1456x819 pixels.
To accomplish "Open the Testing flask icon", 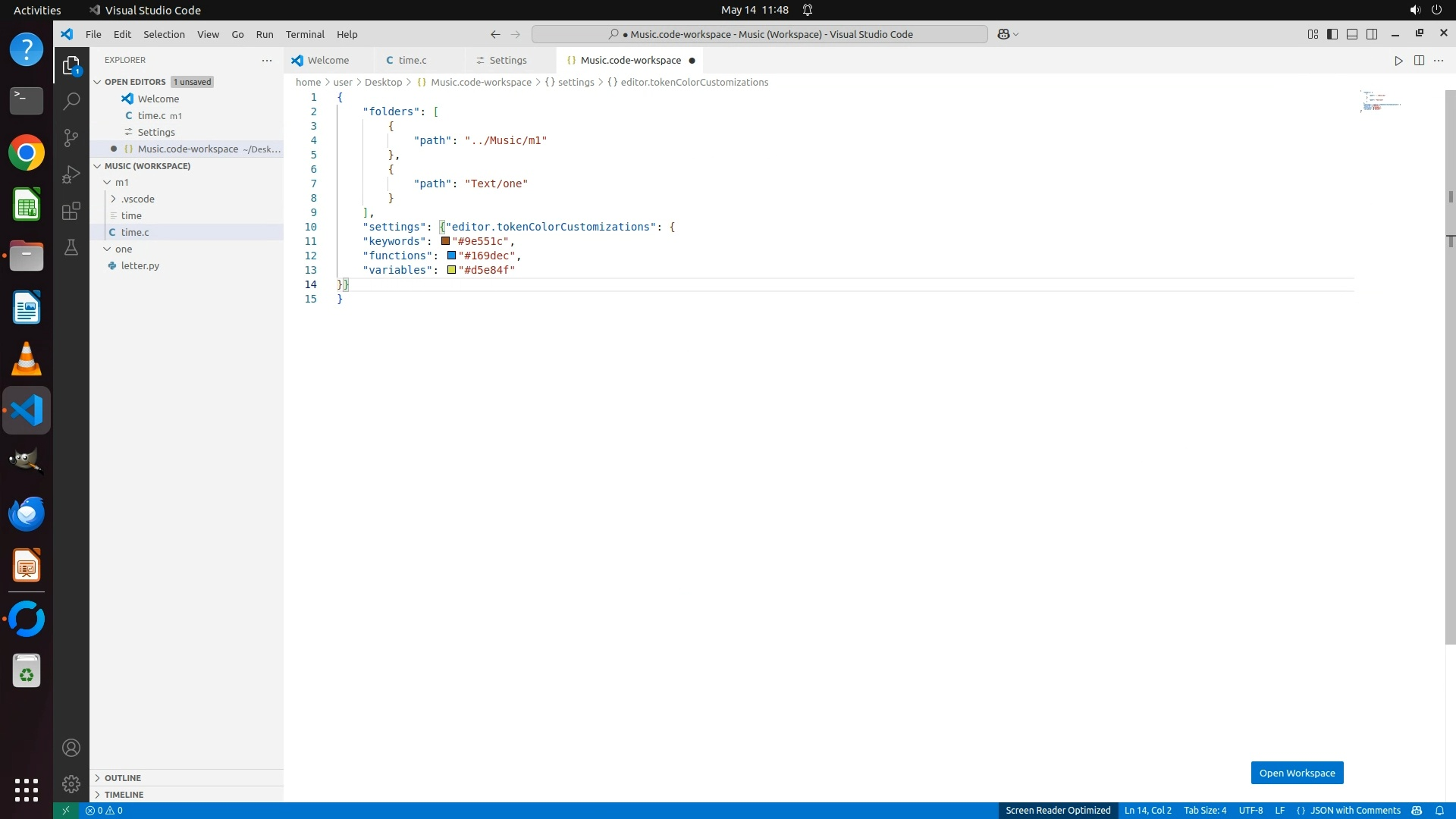I will (71, 247).
